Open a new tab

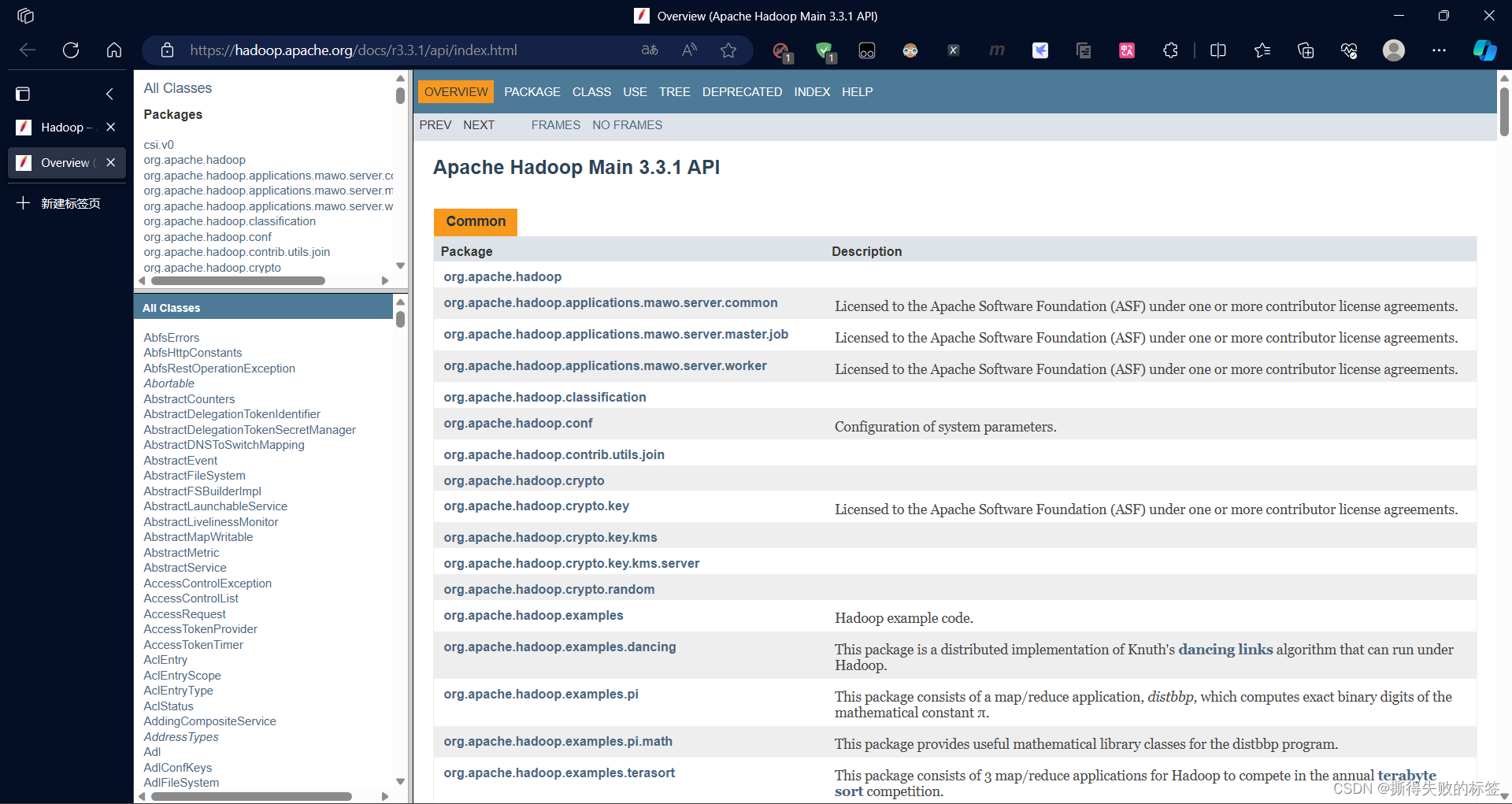(59, 203)
